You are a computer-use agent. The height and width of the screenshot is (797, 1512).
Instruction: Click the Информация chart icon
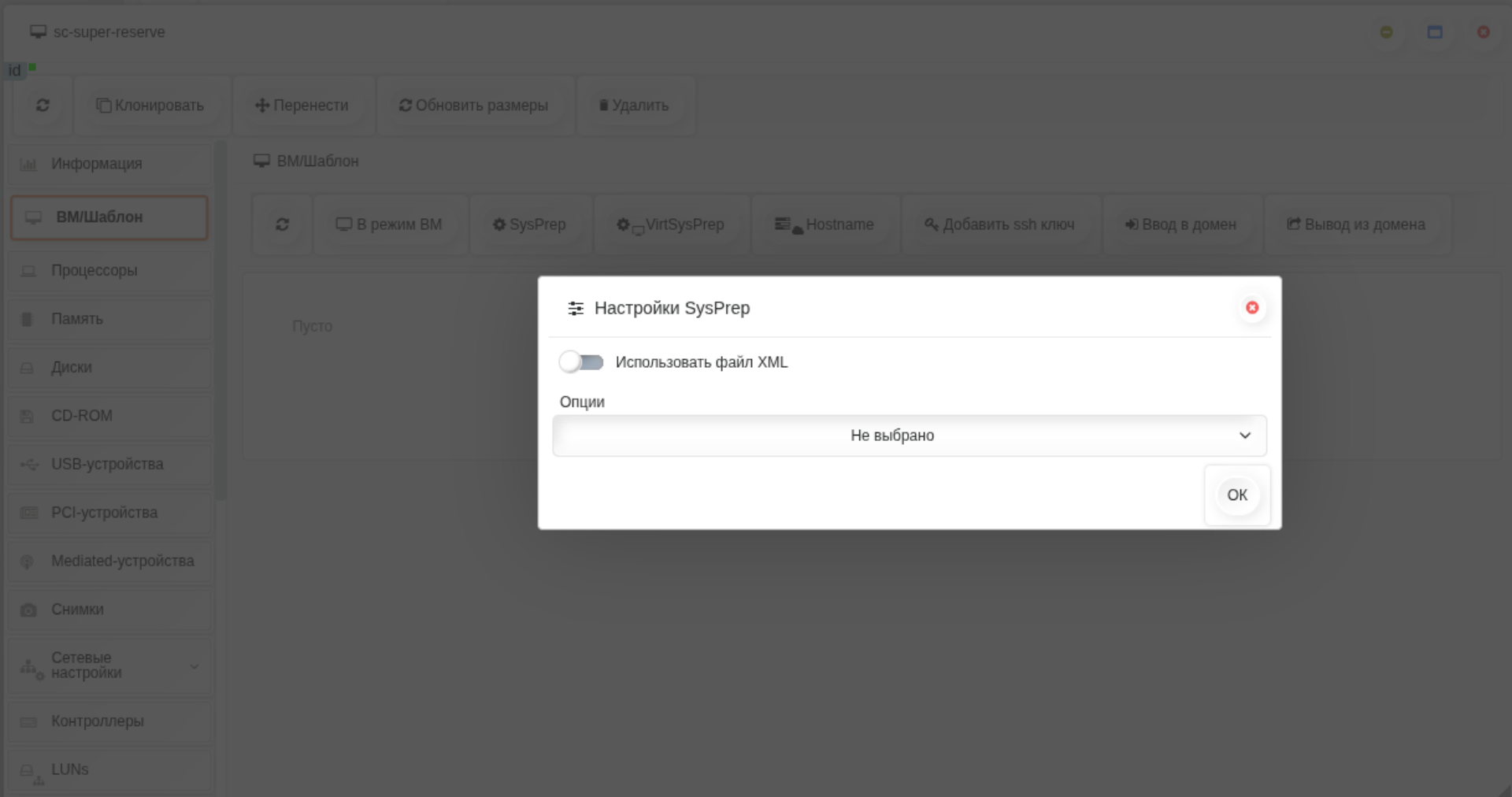(x=28, y=165)
